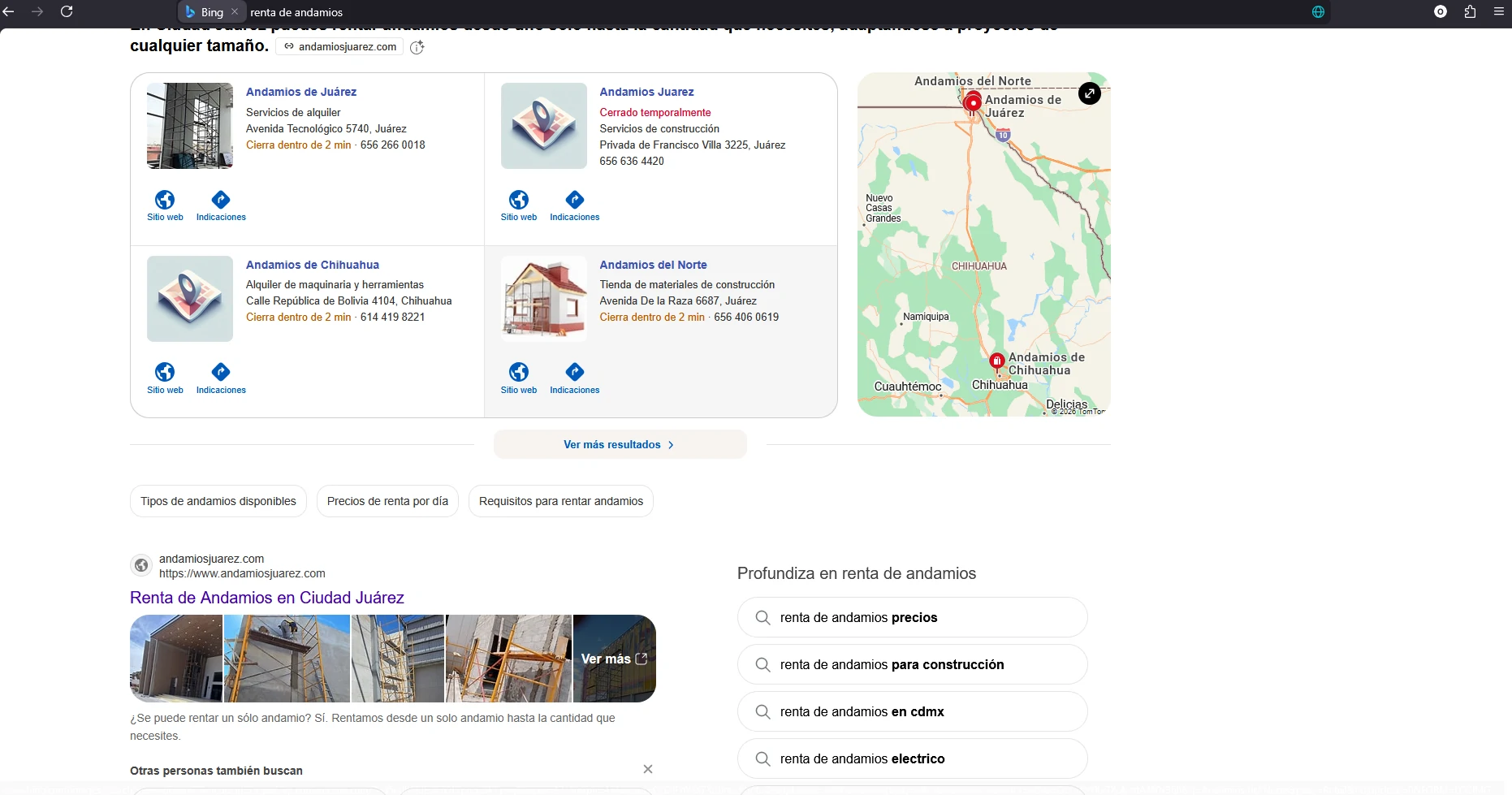Expand the map with the fullscreen arrow button

1090,93
